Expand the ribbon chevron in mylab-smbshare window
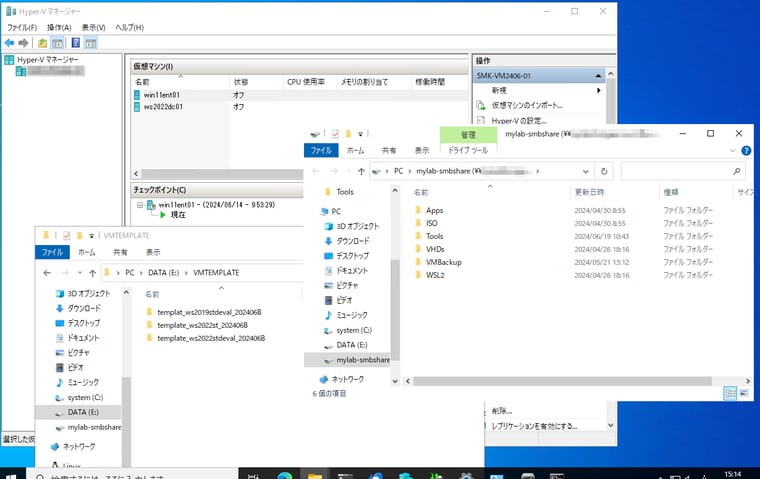Image resolution: width=760 pixels, height=479 pixels. point(732,151)
